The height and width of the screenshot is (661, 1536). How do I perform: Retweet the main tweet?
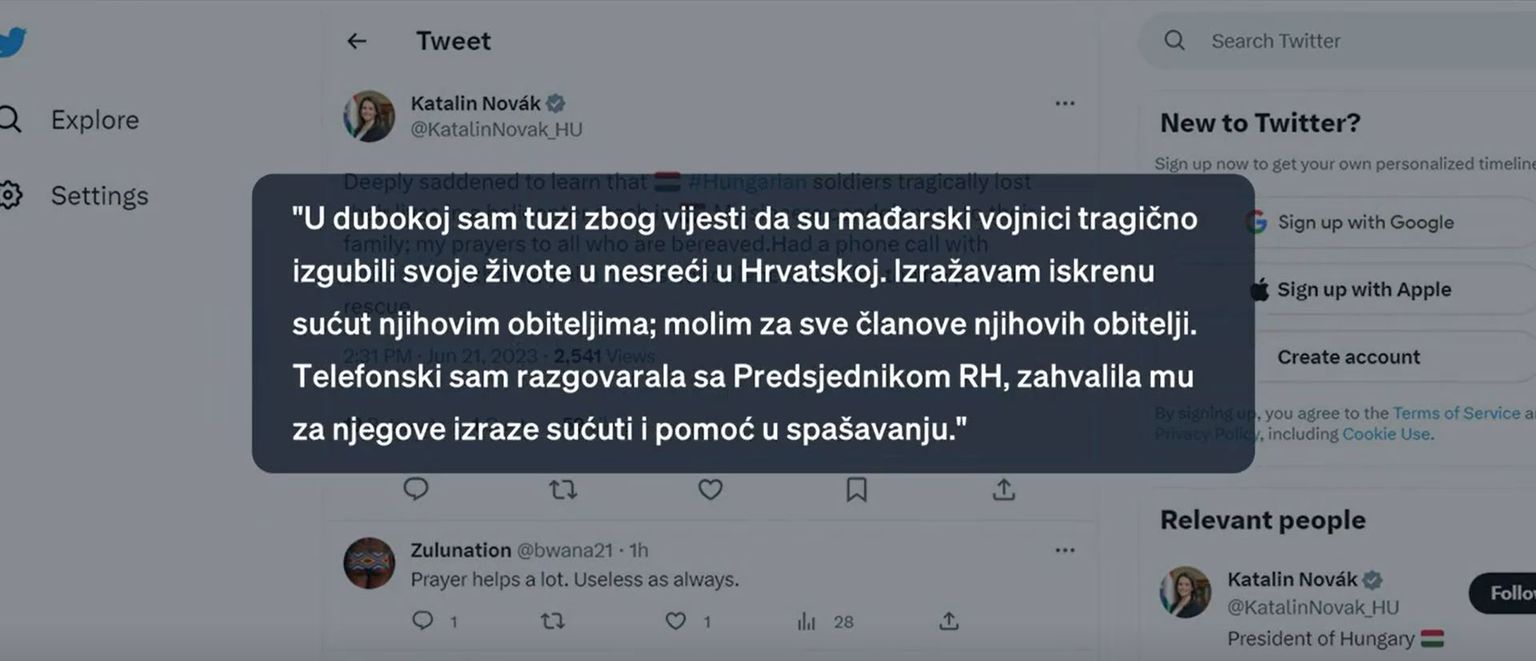pos(563,489)
